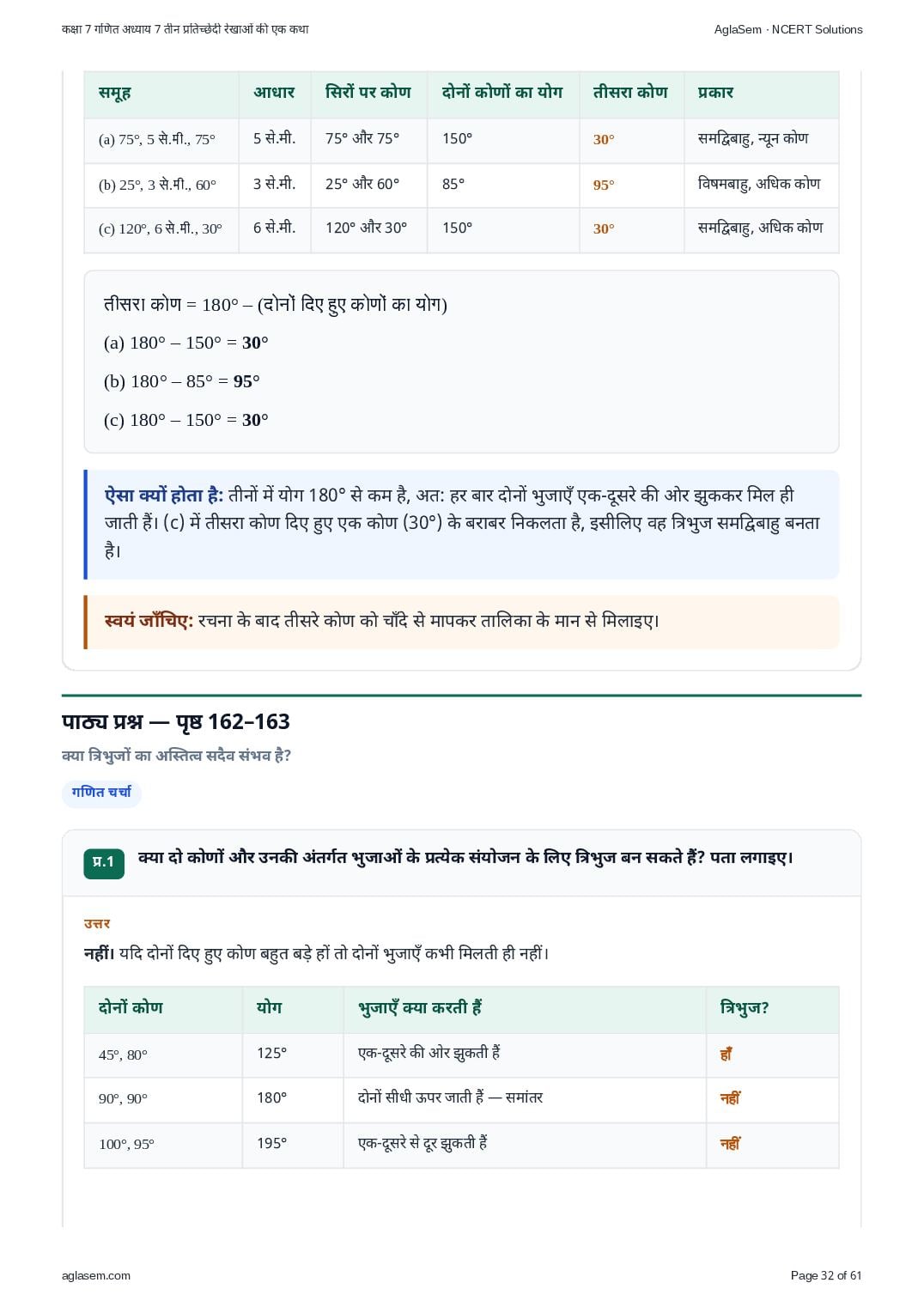
Task: Click the गणित चर्चा tag
Action: (101, 793)
